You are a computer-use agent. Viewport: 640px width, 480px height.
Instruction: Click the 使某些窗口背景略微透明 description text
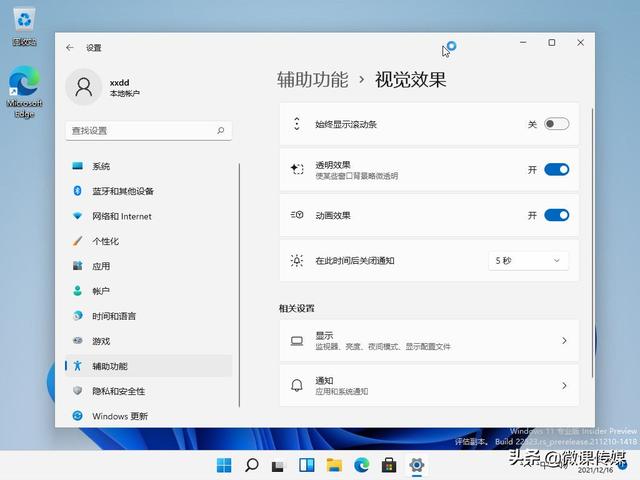coord(356,176)
